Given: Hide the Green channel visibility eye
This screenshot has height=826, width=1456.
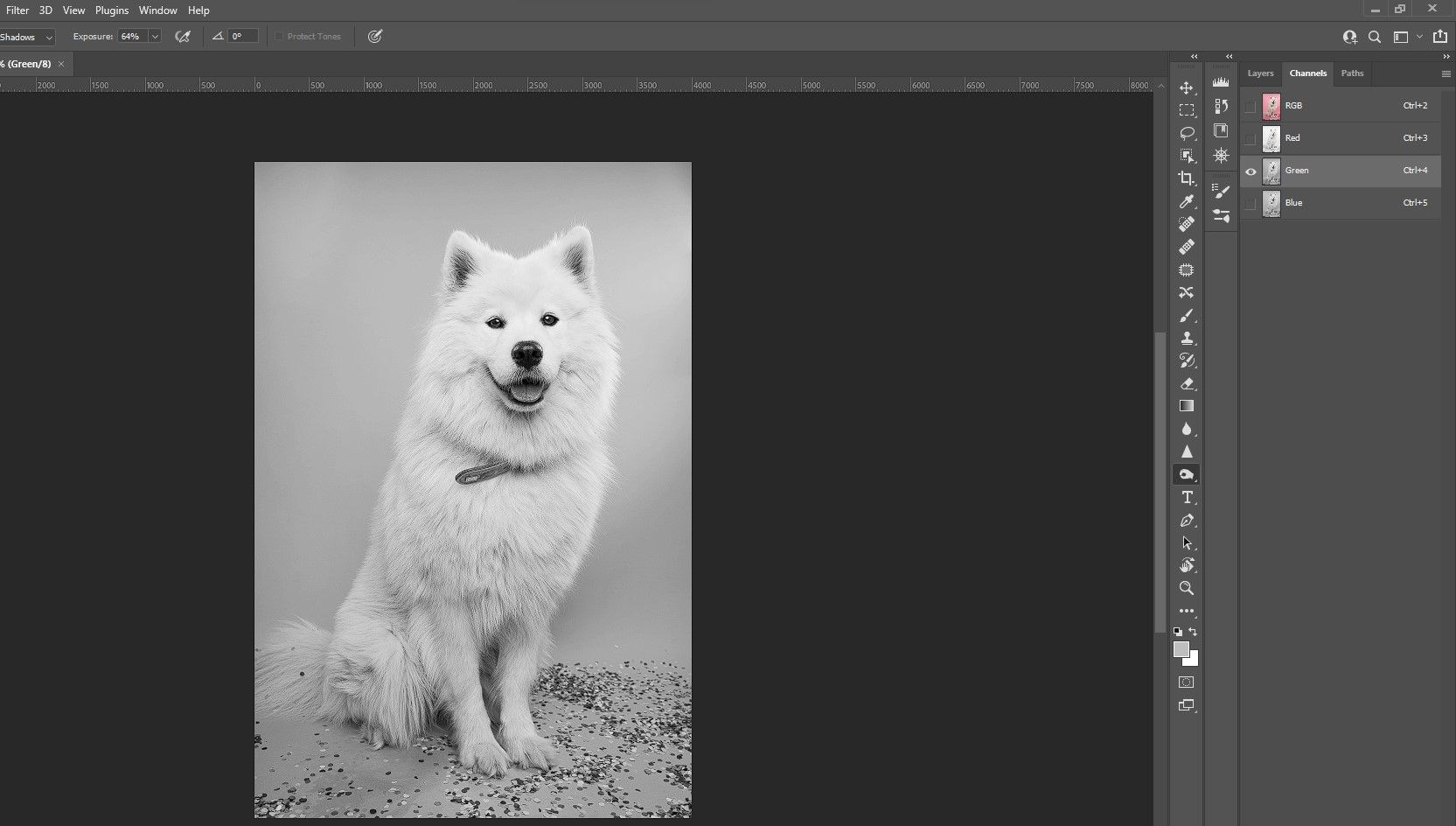Looking at the screenshot, I should pos(1250,171).
